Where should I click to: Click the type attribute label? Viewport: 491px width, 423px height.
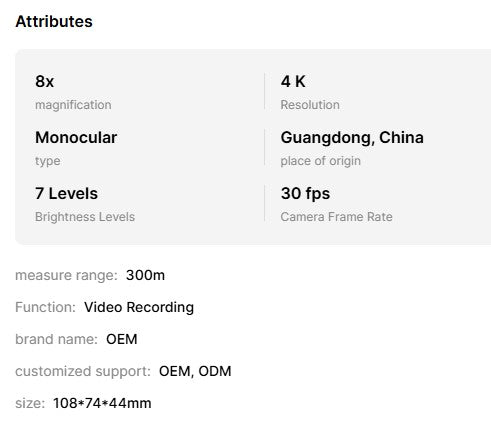[x=48, y=161]
